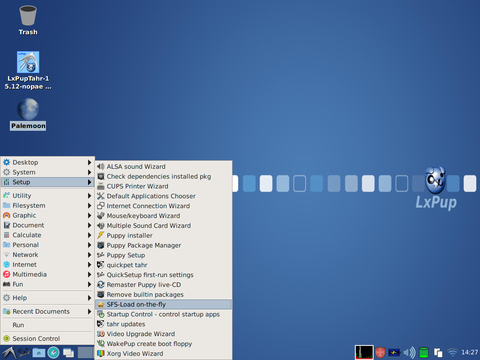Image resolution: width=480 pixels, height=360 pixels.
Task: Open QuickSetup first-run settings
Action: coord(164,275)
